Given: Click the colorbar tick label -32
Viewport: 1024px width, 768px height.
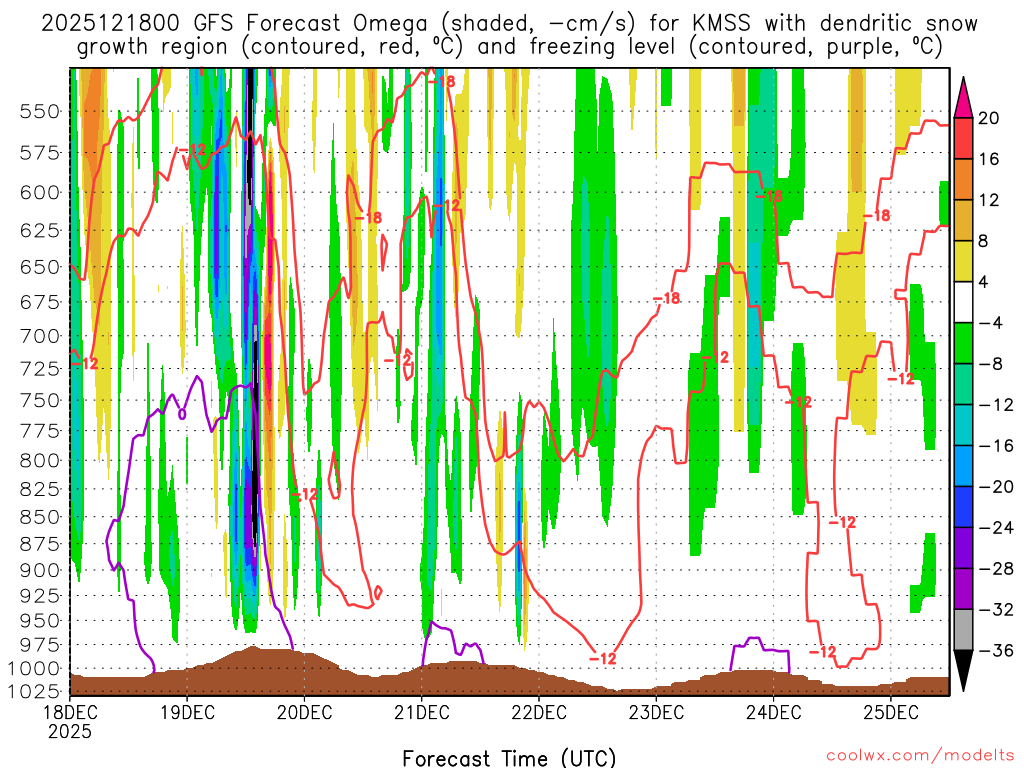Looking at the screenshot, I should click(996, 609).
